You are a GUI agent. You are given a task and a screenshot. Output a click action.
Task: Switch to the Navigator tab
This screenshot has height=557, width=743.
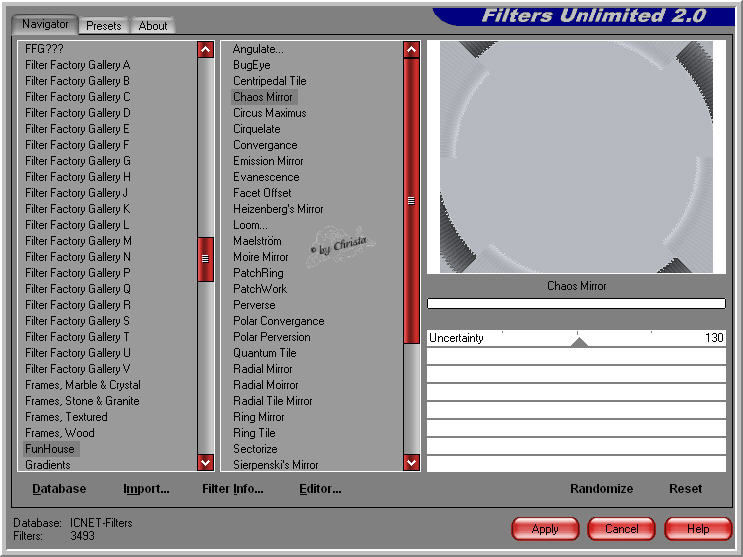pos(45,24)
